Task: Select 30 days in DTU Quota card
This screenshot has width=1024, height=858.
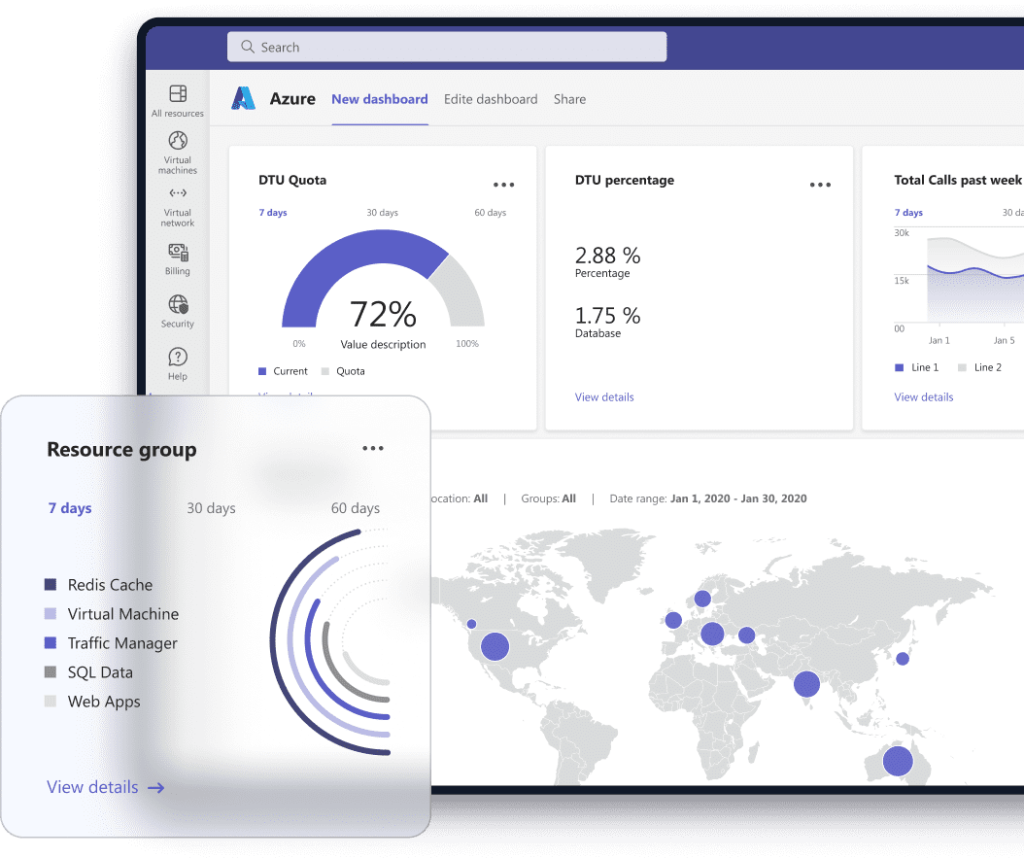Action: (382, 213)
